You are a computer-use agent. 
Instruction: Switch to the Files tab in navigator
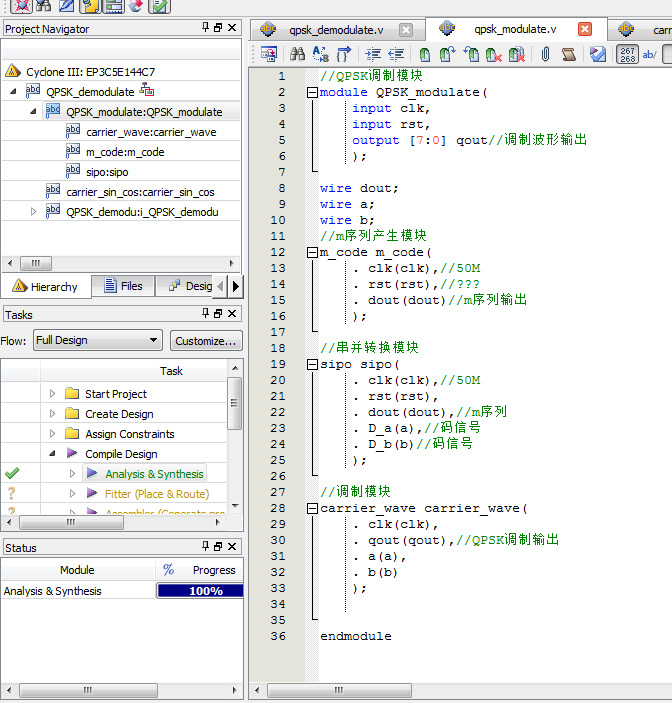[x=122, y=286]
